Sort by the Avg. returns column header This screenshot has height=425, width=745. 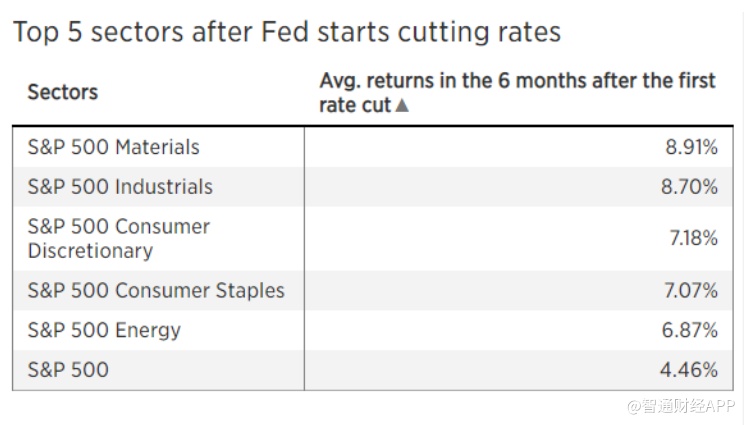coord(517,92)
